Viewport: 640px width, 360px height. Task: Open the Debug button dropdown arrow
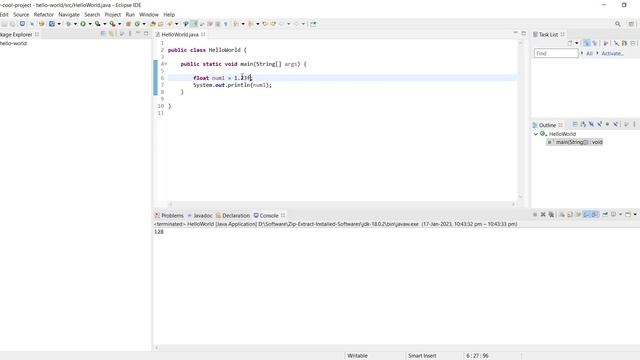pyautogui.click(x=75, y=24)
